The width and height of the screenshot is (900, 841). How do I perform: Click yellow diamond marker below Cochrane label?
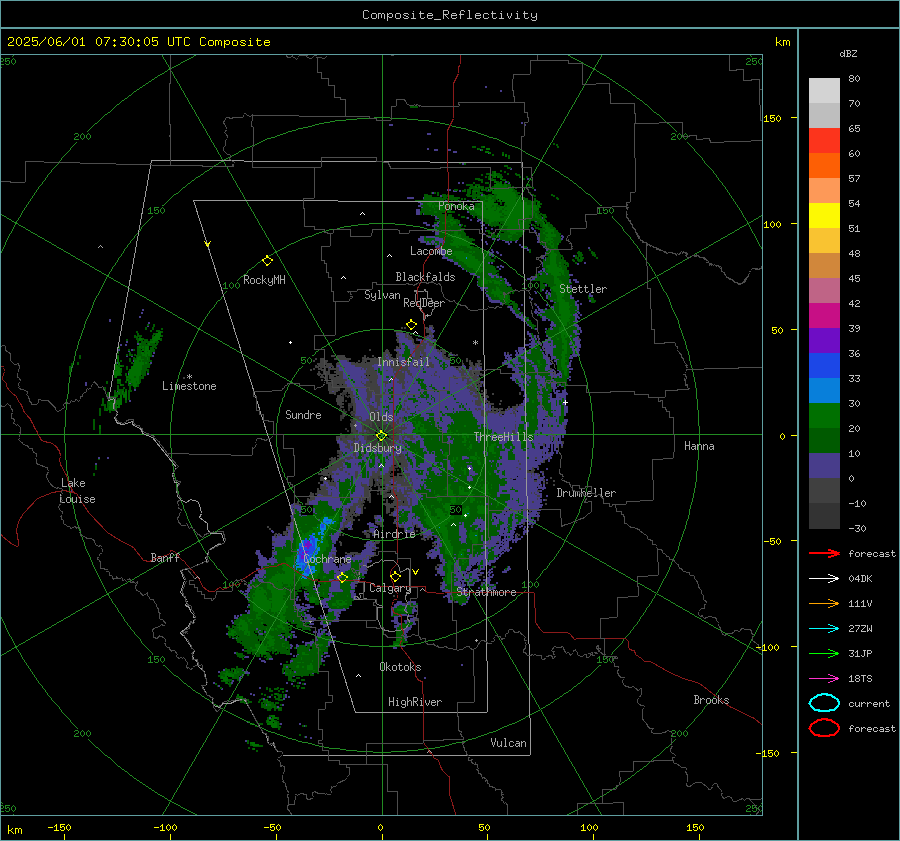pos(342,578)
